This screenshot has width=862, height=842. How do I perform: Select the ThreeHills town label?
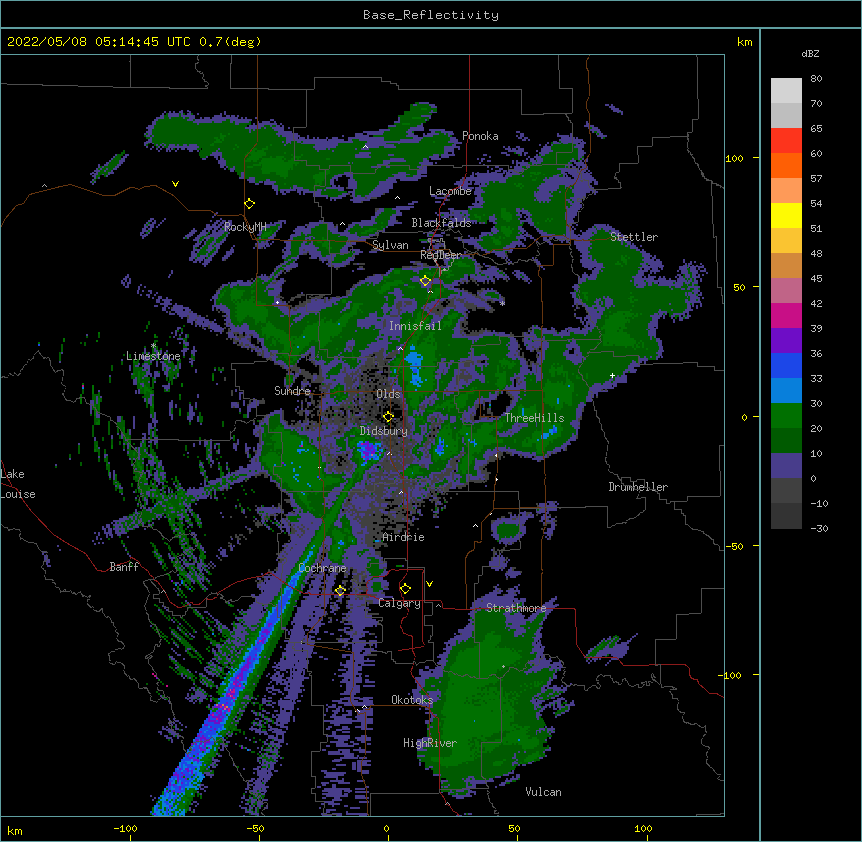coord(534,418)
